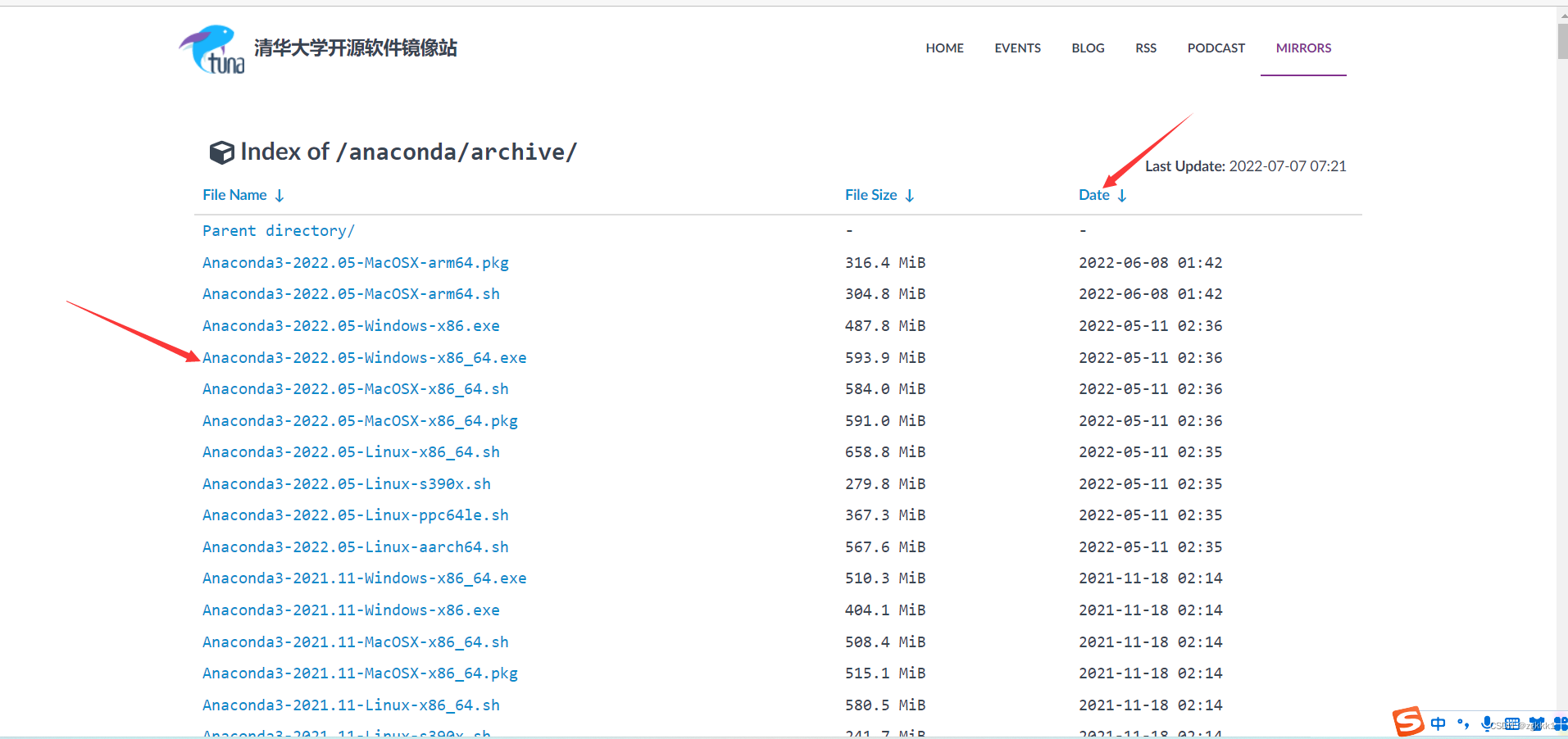Screen dimensions: 1568x739
Task: Open Parent directory link
Action: click(x=278, y=230)
